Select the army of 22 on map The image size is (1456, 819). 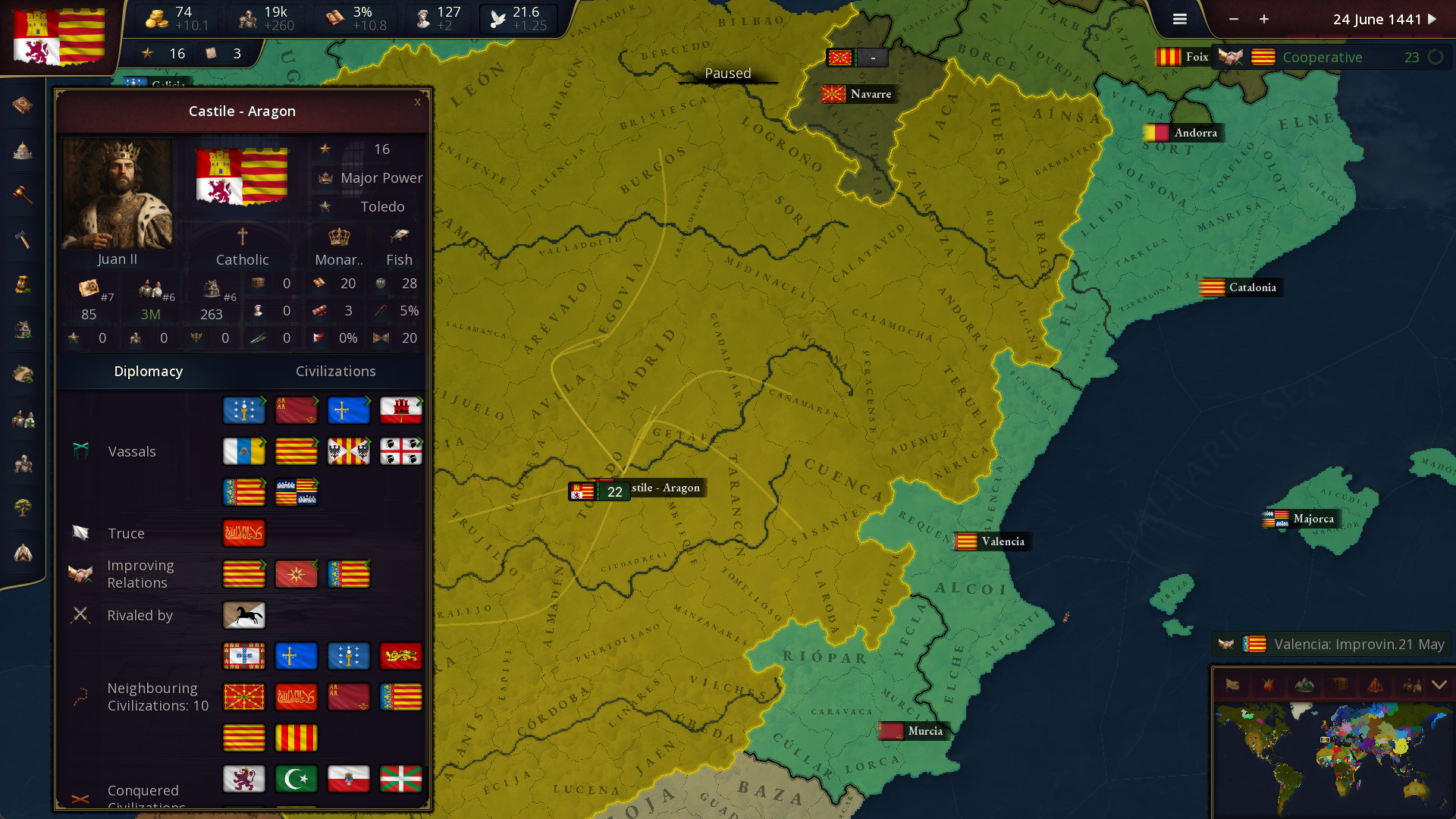click(x=599, y=491)
